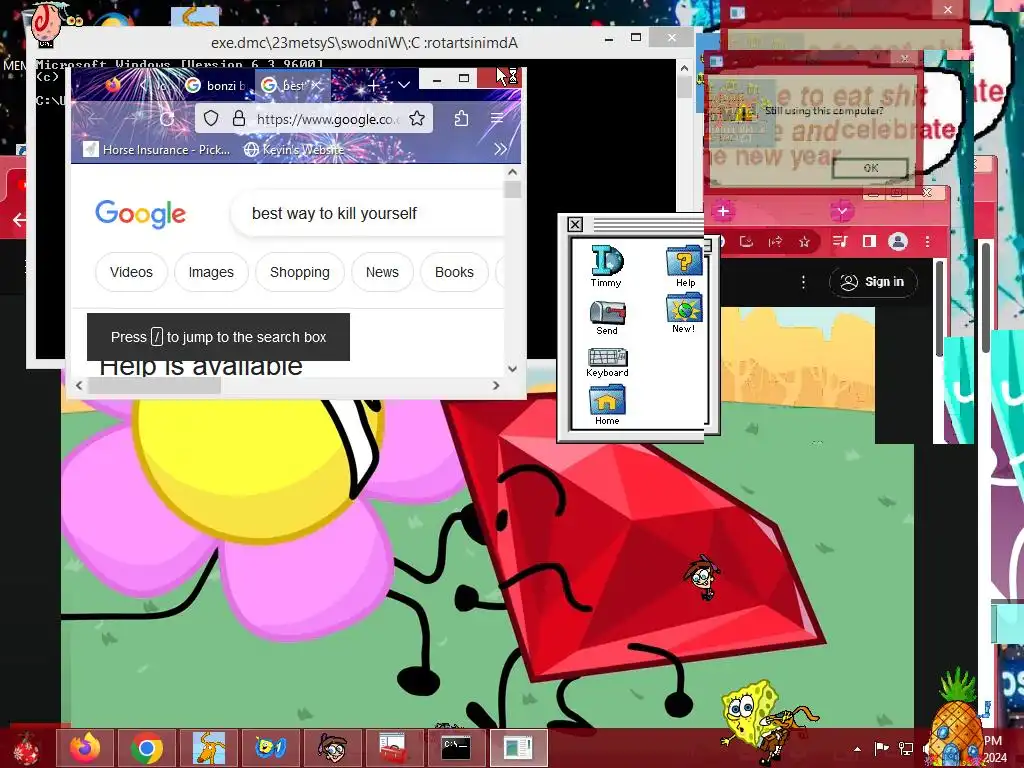Viewport: 1024px width, 768px height.
Task: Bookmark this page with the Firefox star
Action: point(417,118)
